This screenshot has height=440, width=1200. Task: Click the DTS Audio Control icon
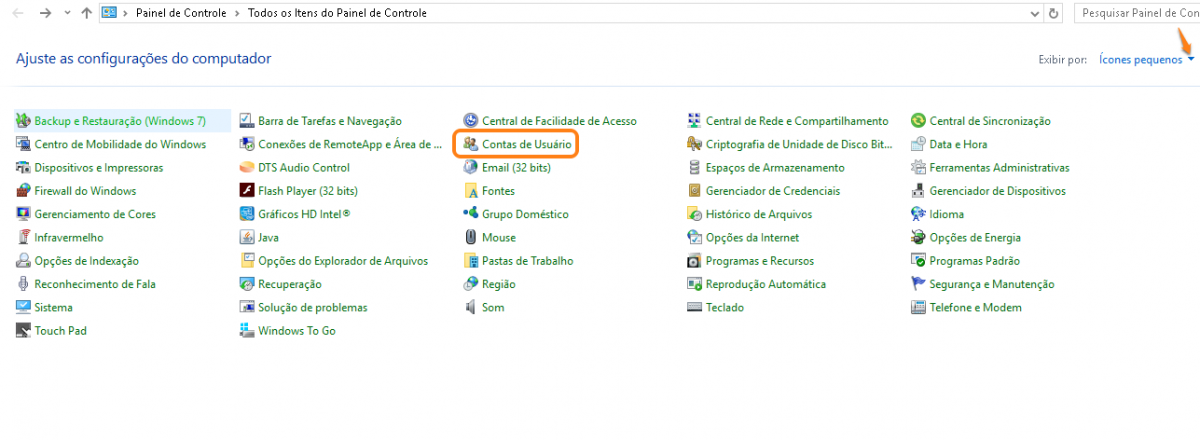pos(248,168)
